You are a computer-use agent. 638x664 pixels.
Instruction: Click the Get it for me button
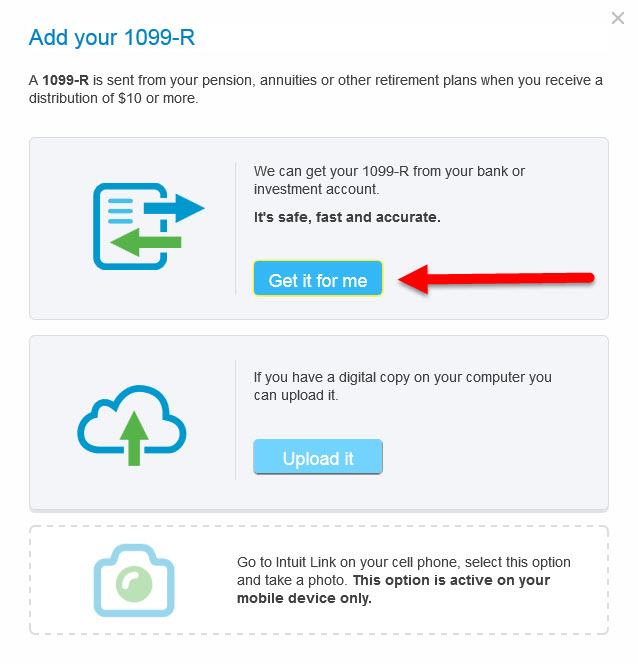(x=318, y=278)
